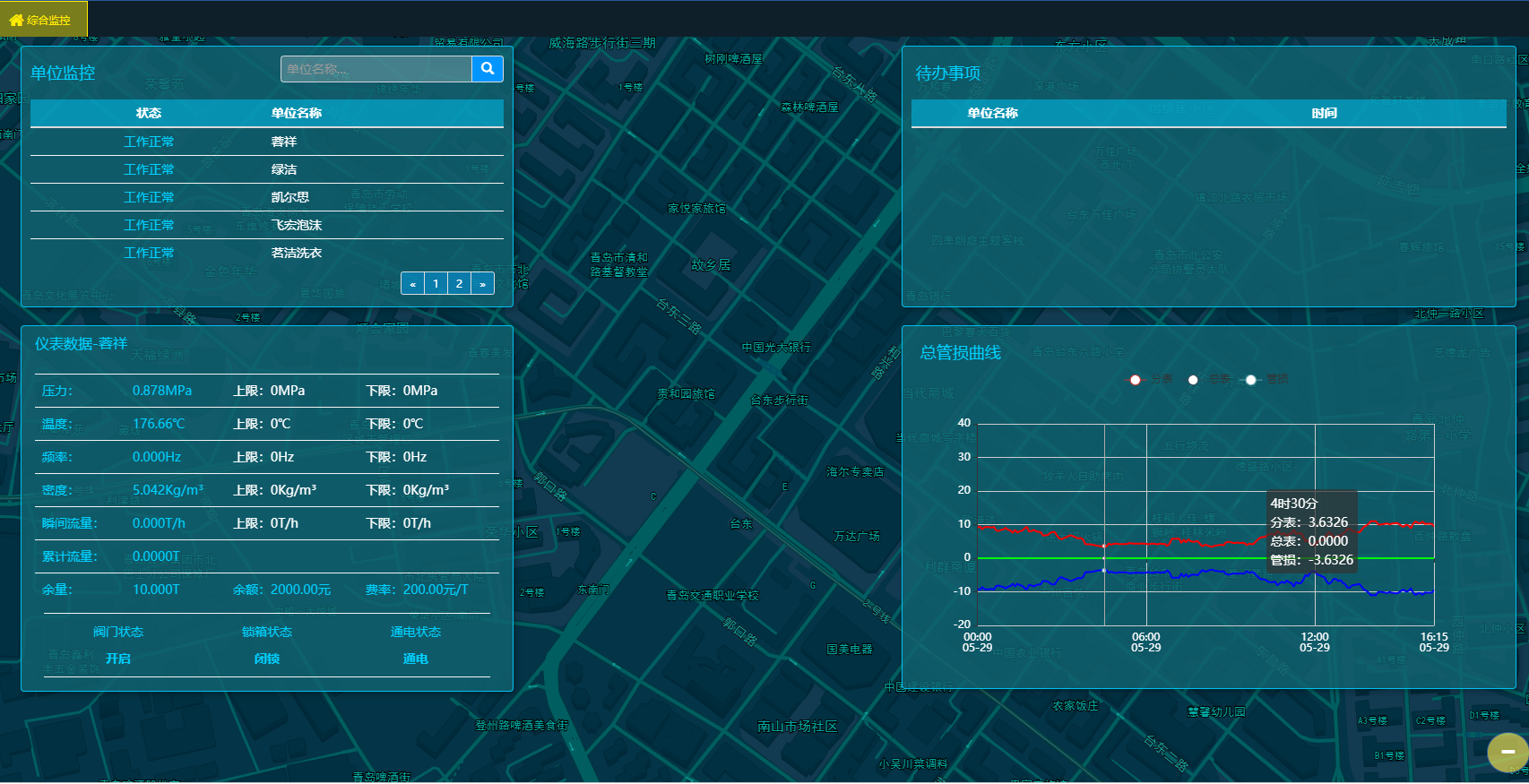The width and height of the screenshot is (1529, 784).
Task: Select the 绿洁 unit row
Action: pyautogui.click(x=284, y=169)
